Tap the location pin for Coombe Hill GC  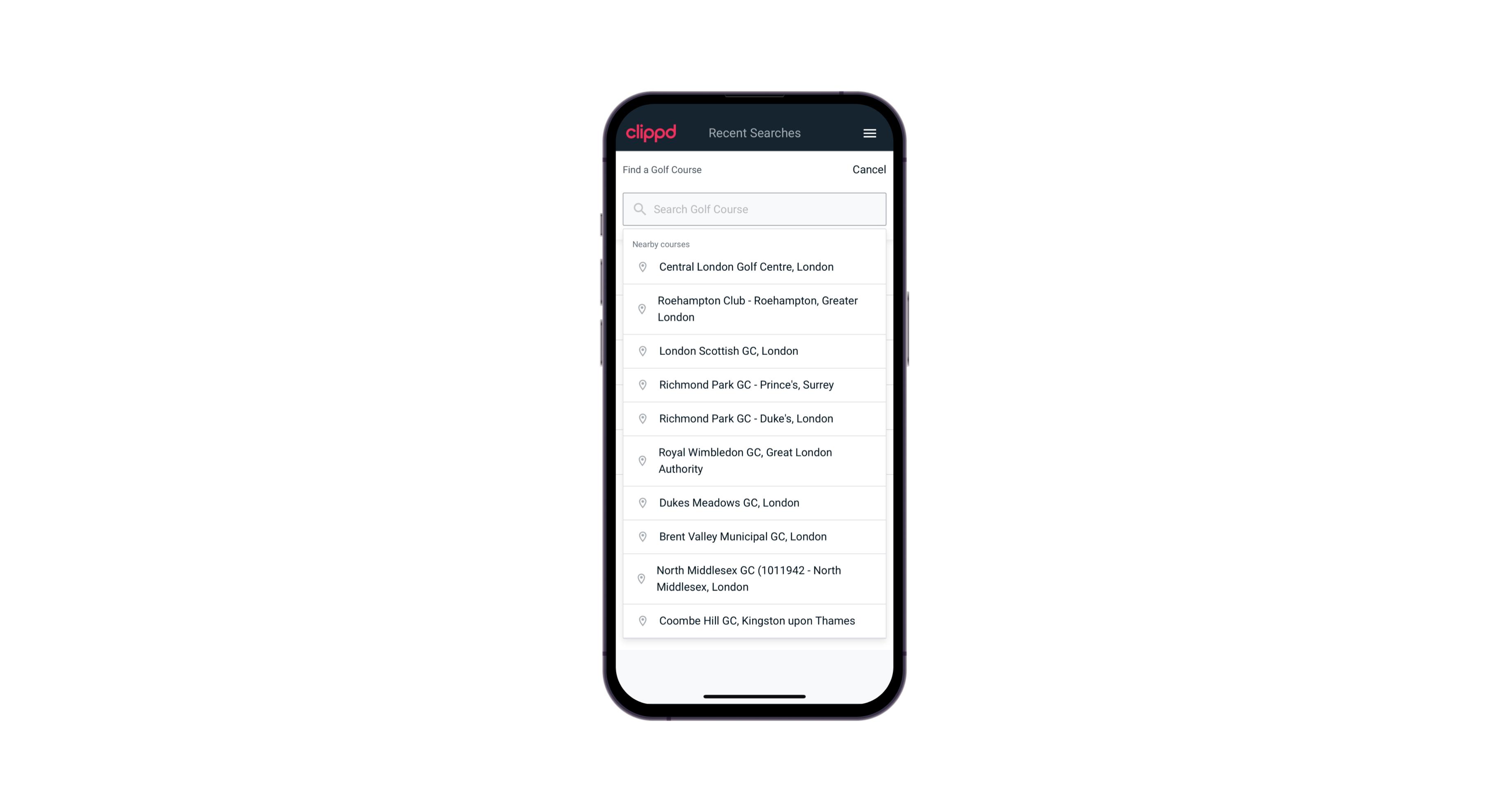click(x=642, y=621)
